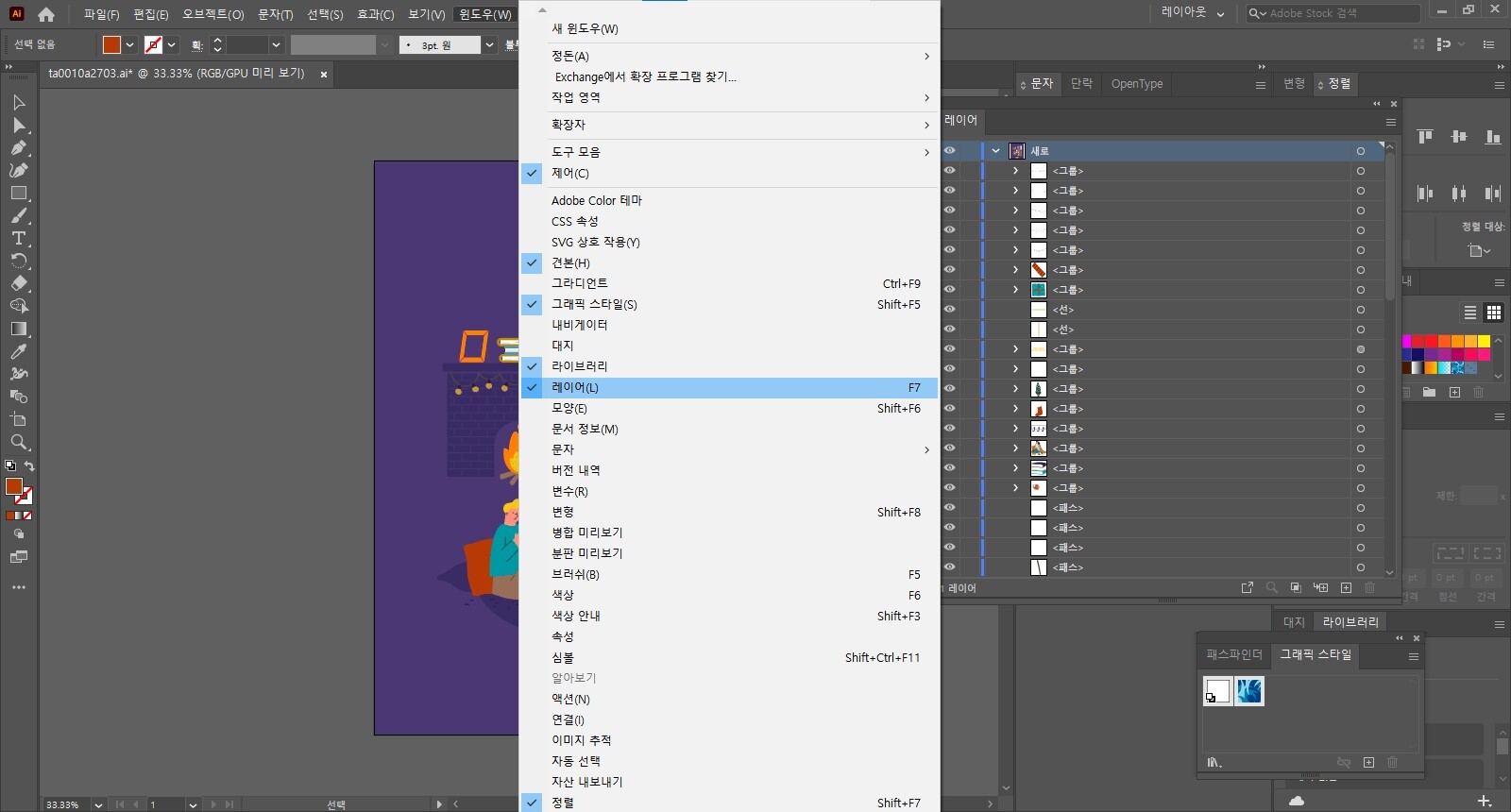Create new layer in Layers panel

(1346, 587)
